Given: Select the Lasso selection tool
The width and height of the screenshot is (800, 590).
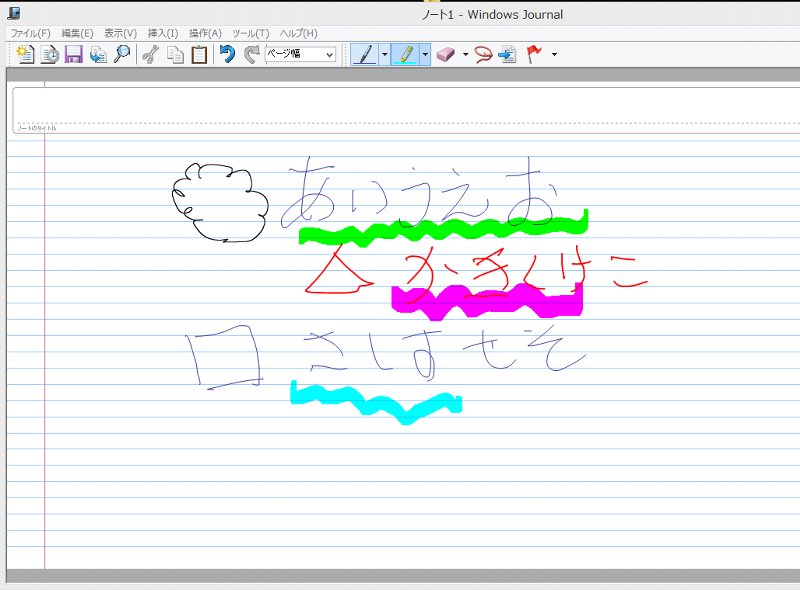Looking at the screenshot, I should point(484,55).
